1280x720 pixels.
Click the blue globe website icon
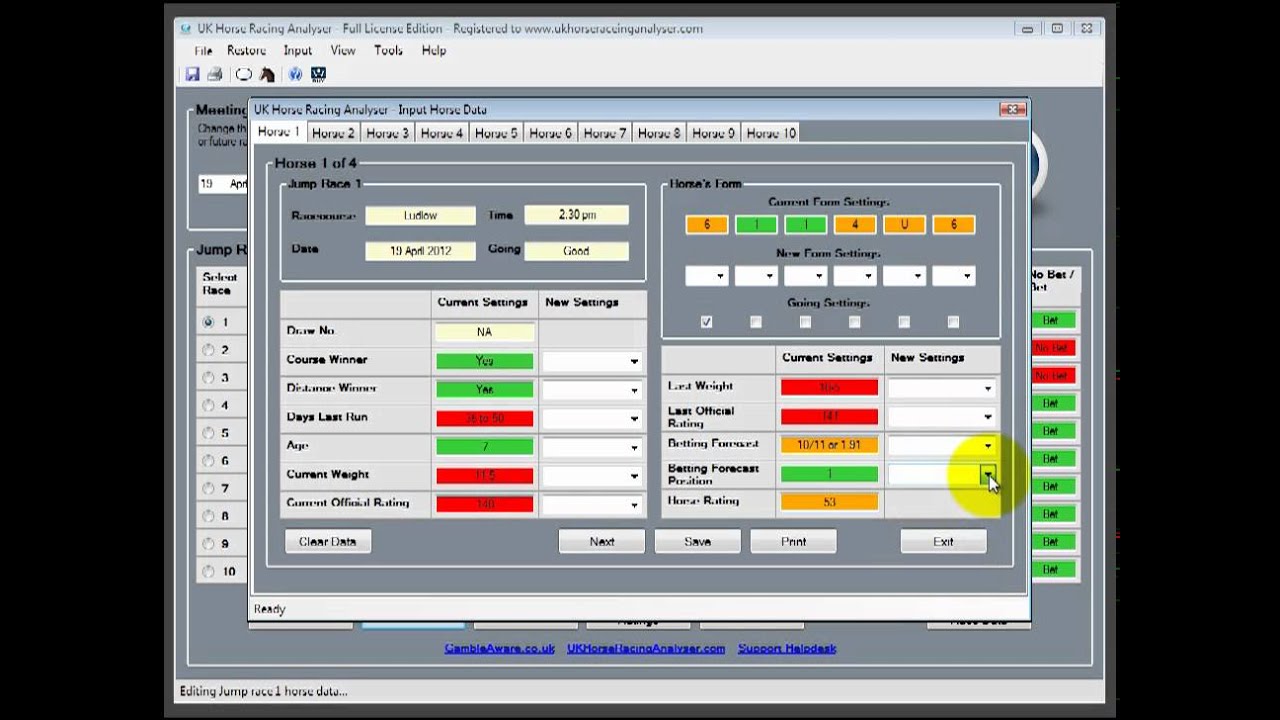pyautogui.click(x=295, y=74)
